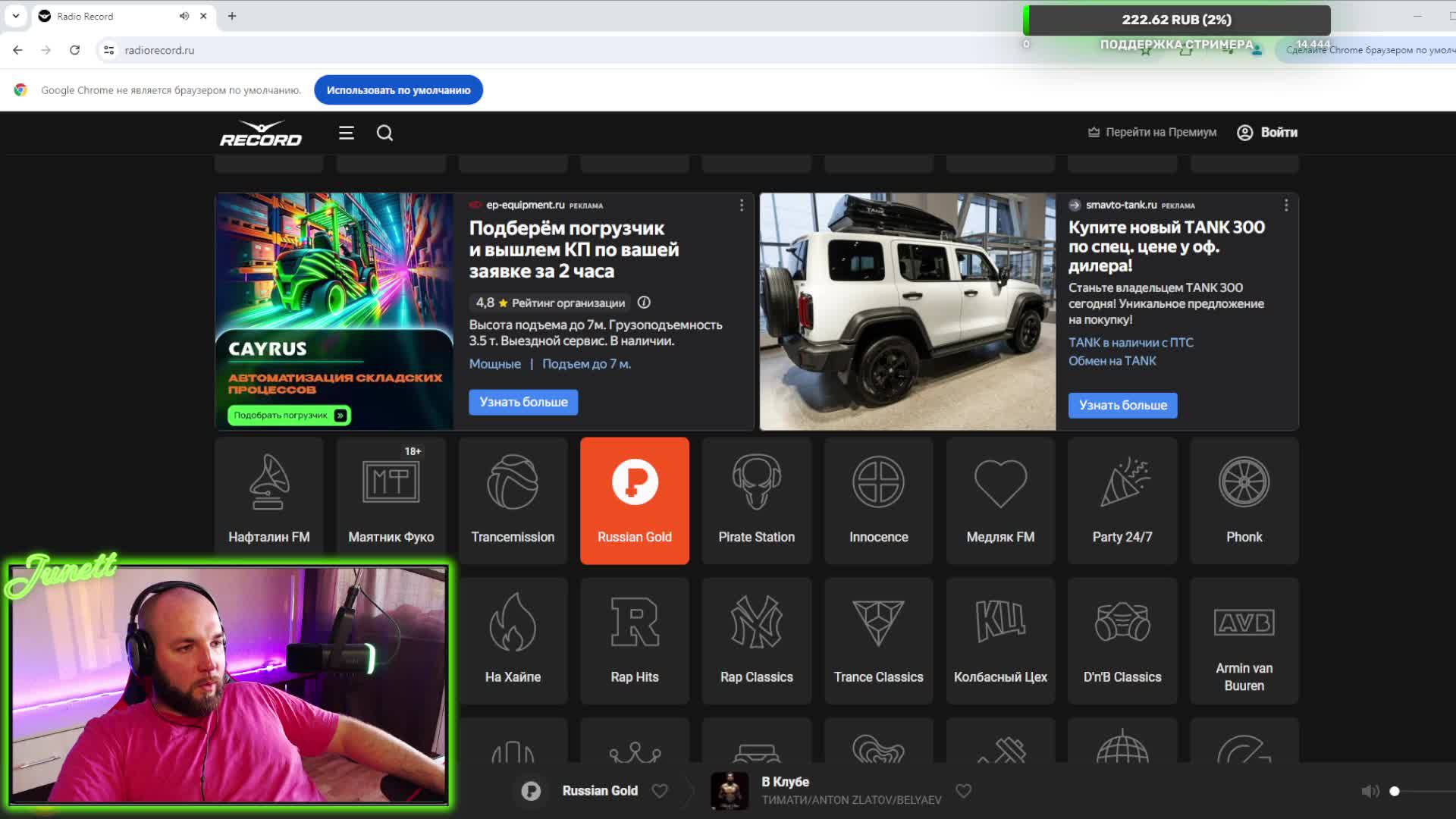Open the Нафталин FM station
This screenshot has height=819, width=1456.
click(268, 500)
